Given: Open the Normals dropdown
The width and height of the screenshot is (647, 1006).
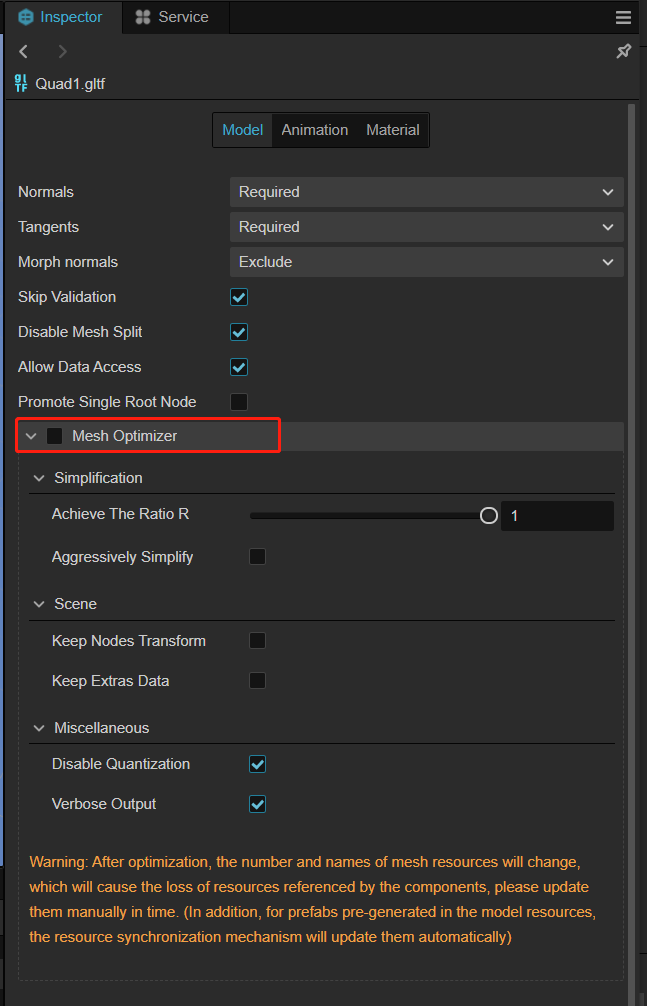Looking at the screenshot, I should 426,192.
